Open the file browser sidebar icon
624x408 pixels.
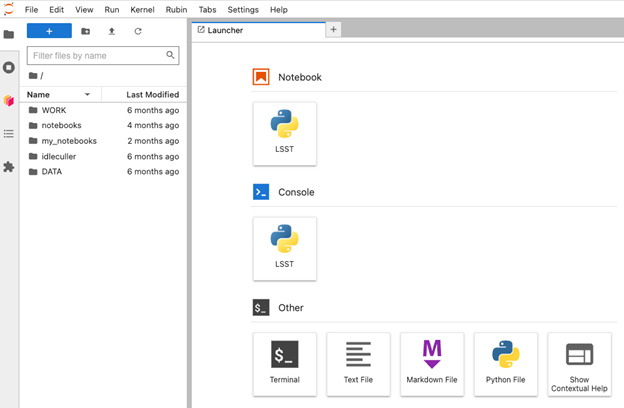tap(9, 34)
